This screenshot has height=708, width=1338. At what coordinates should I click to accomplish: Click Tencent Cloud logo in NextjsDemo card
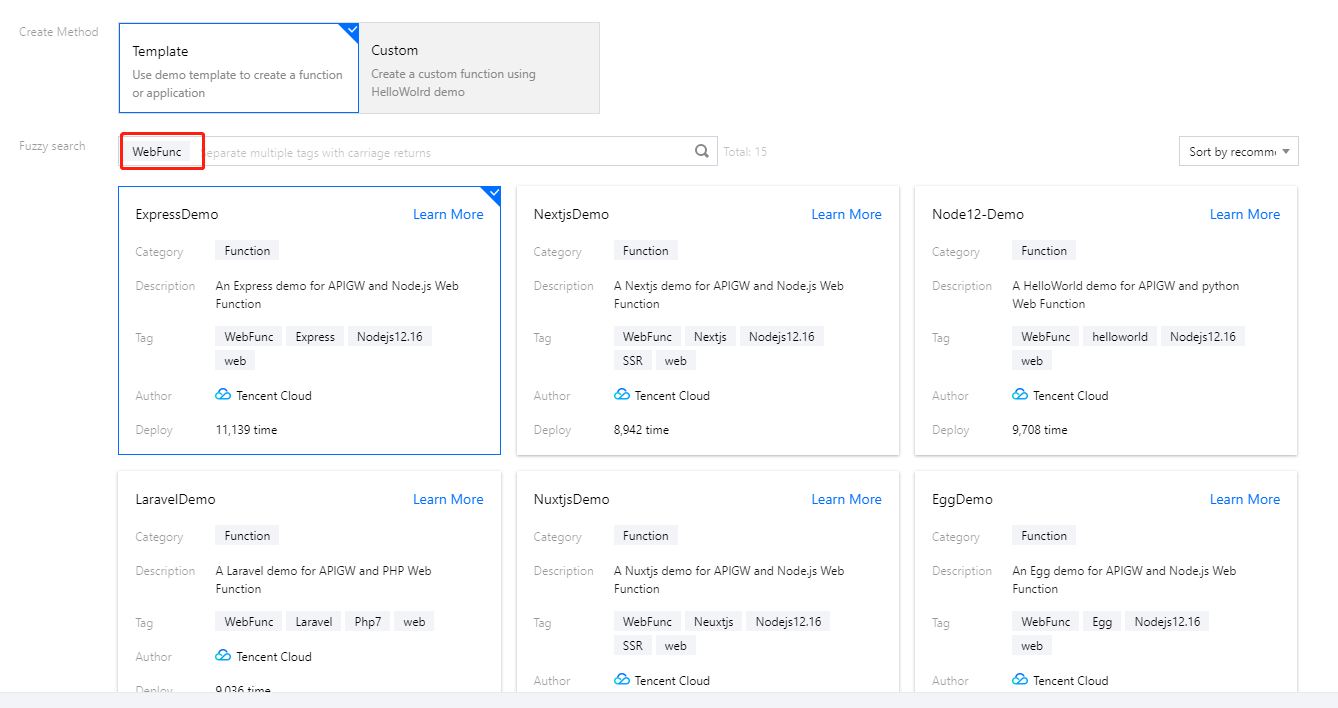[x=622, y=395]
